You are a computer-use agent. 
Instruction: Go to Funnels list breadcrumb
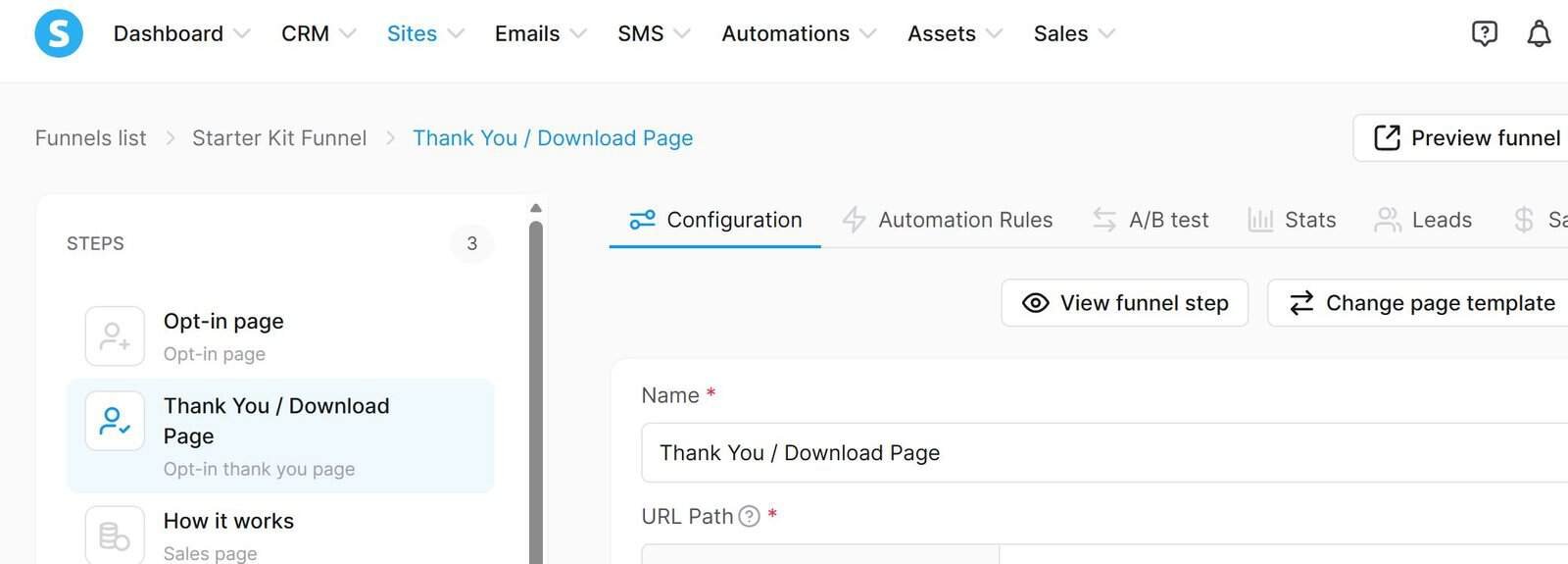click(x=91, y=138)
